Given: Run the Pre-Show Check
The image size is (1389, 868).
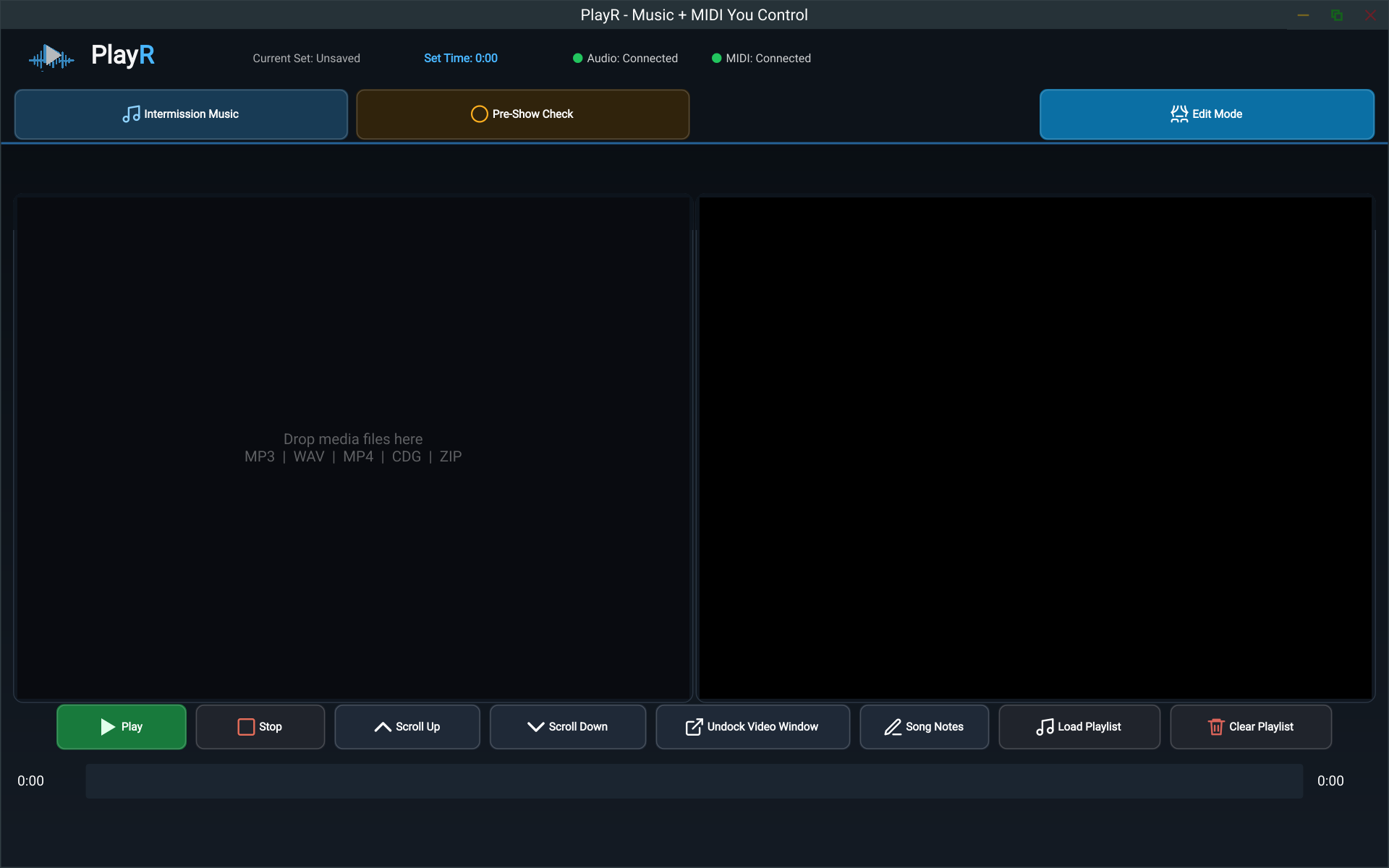Looking at the screenshot, I should point(522,114).
